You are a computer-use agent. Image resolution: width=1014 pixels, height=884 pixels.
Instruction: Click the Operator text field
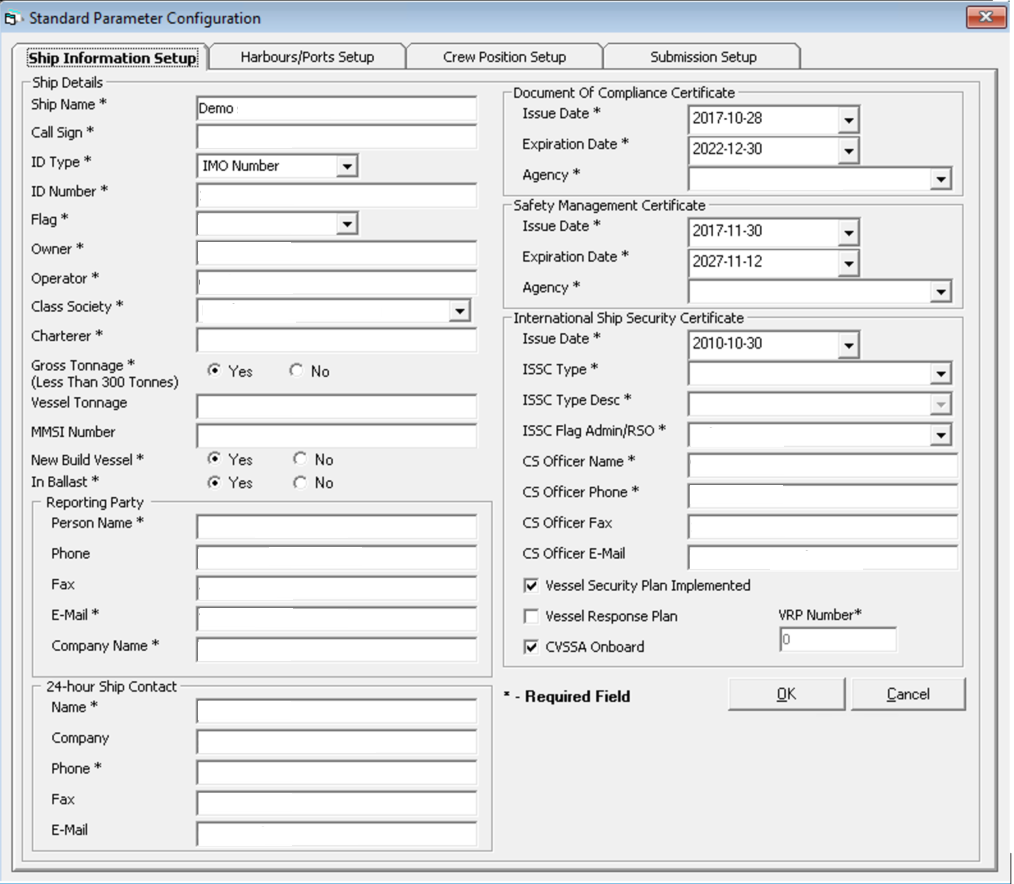pyautogui.click(x=336, y=282)
